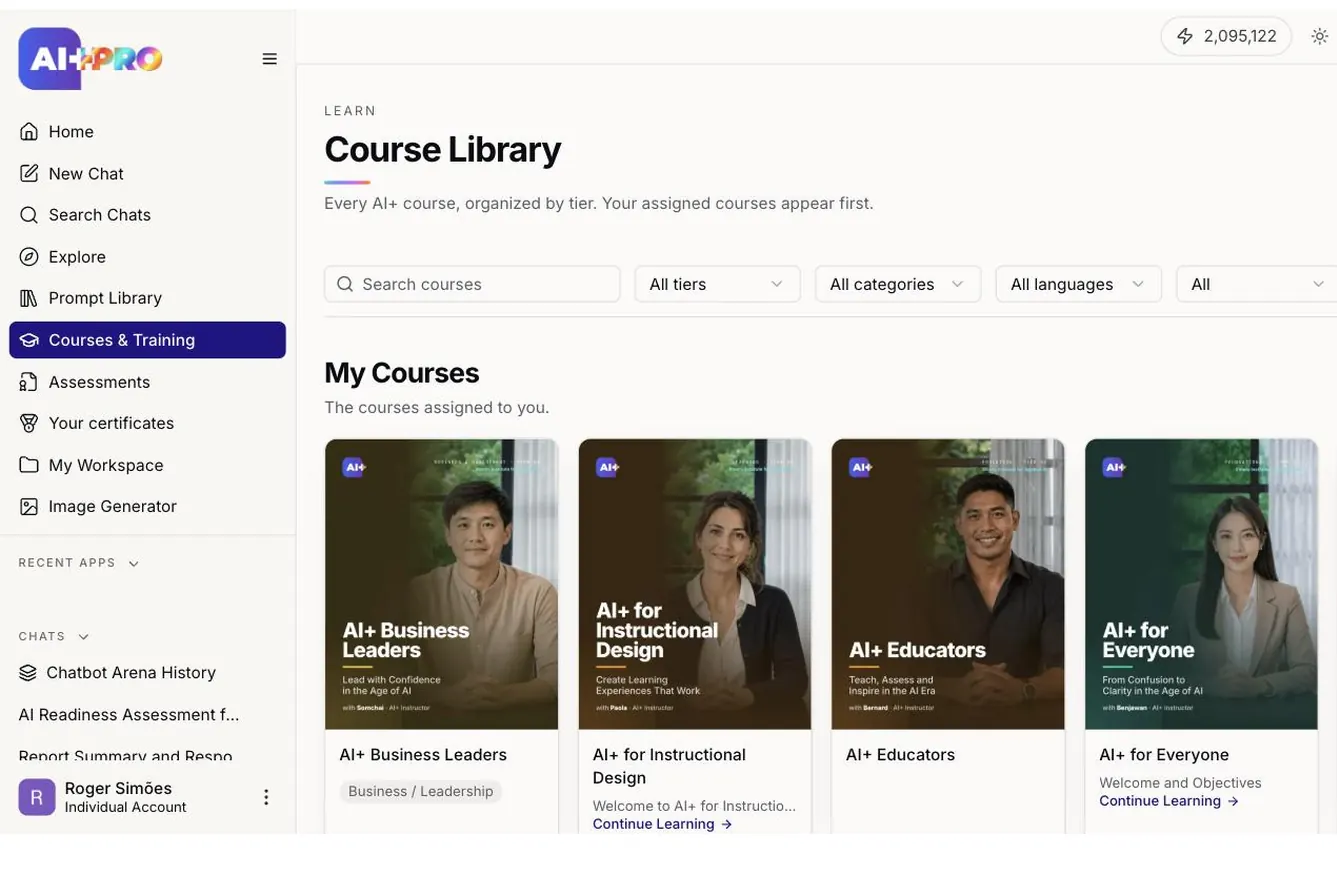Click the Home house icon
The image size is (1337, 872).
(29, 132)
